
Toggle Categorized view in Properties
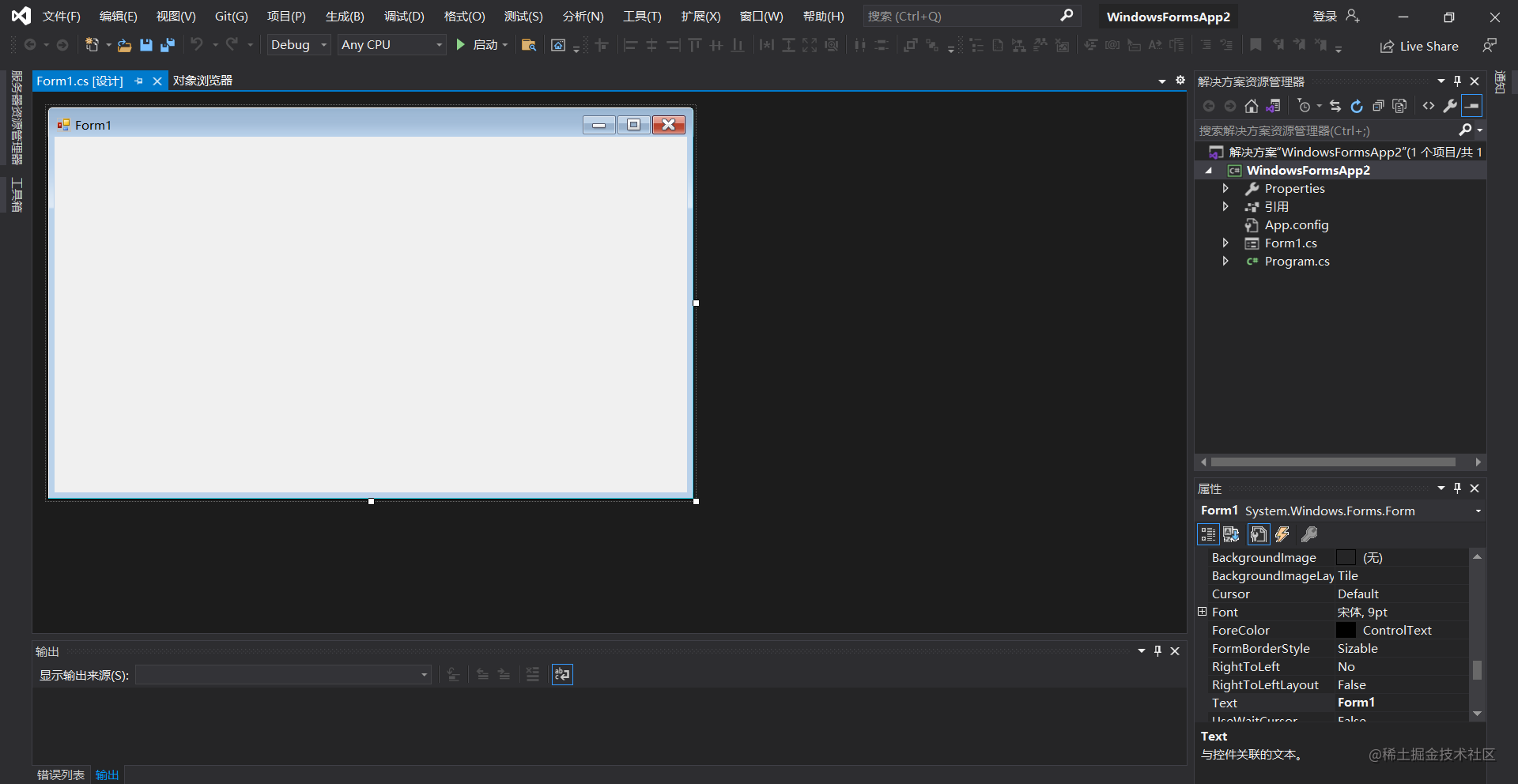(x=1208, y=534)
